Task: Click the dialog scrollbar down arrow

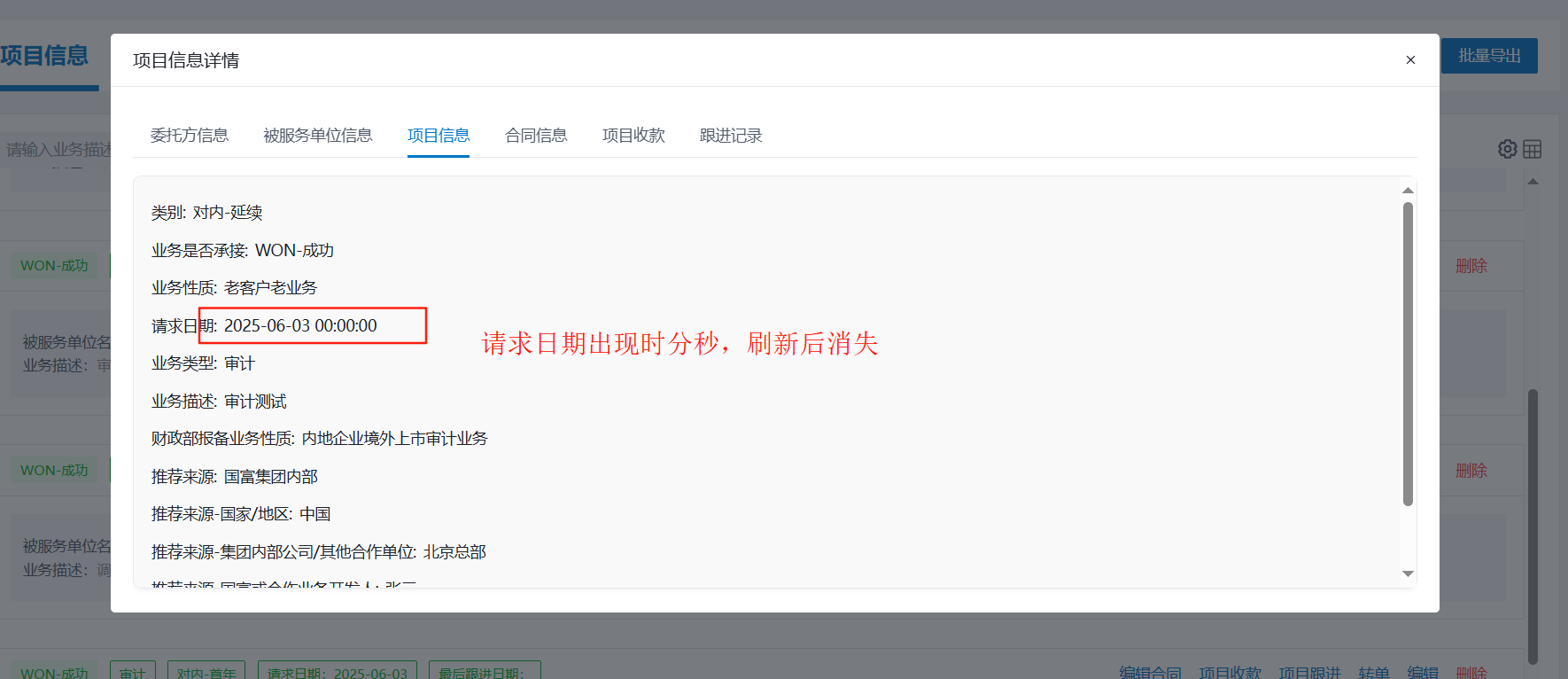Action: tap(1408, 574)
